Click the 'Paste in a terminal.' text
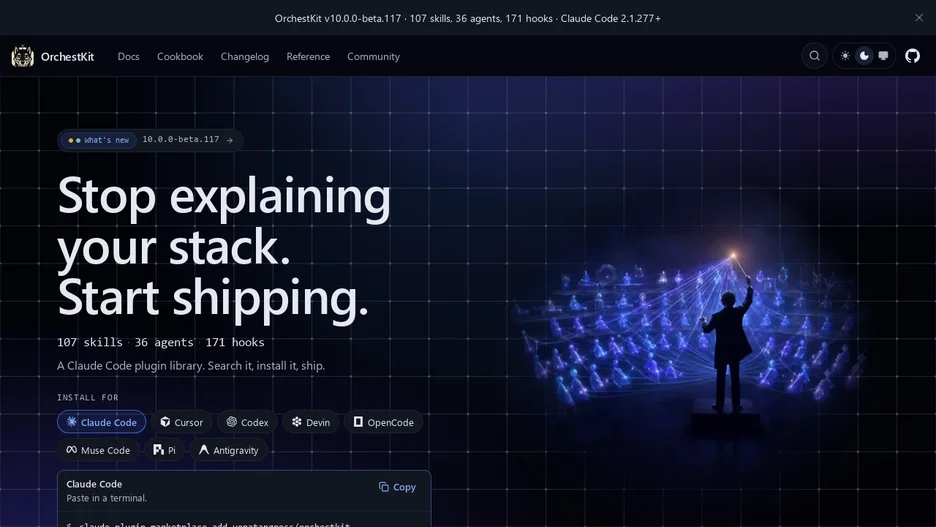The height and width of the screenshot is (527, 936). 106,498
